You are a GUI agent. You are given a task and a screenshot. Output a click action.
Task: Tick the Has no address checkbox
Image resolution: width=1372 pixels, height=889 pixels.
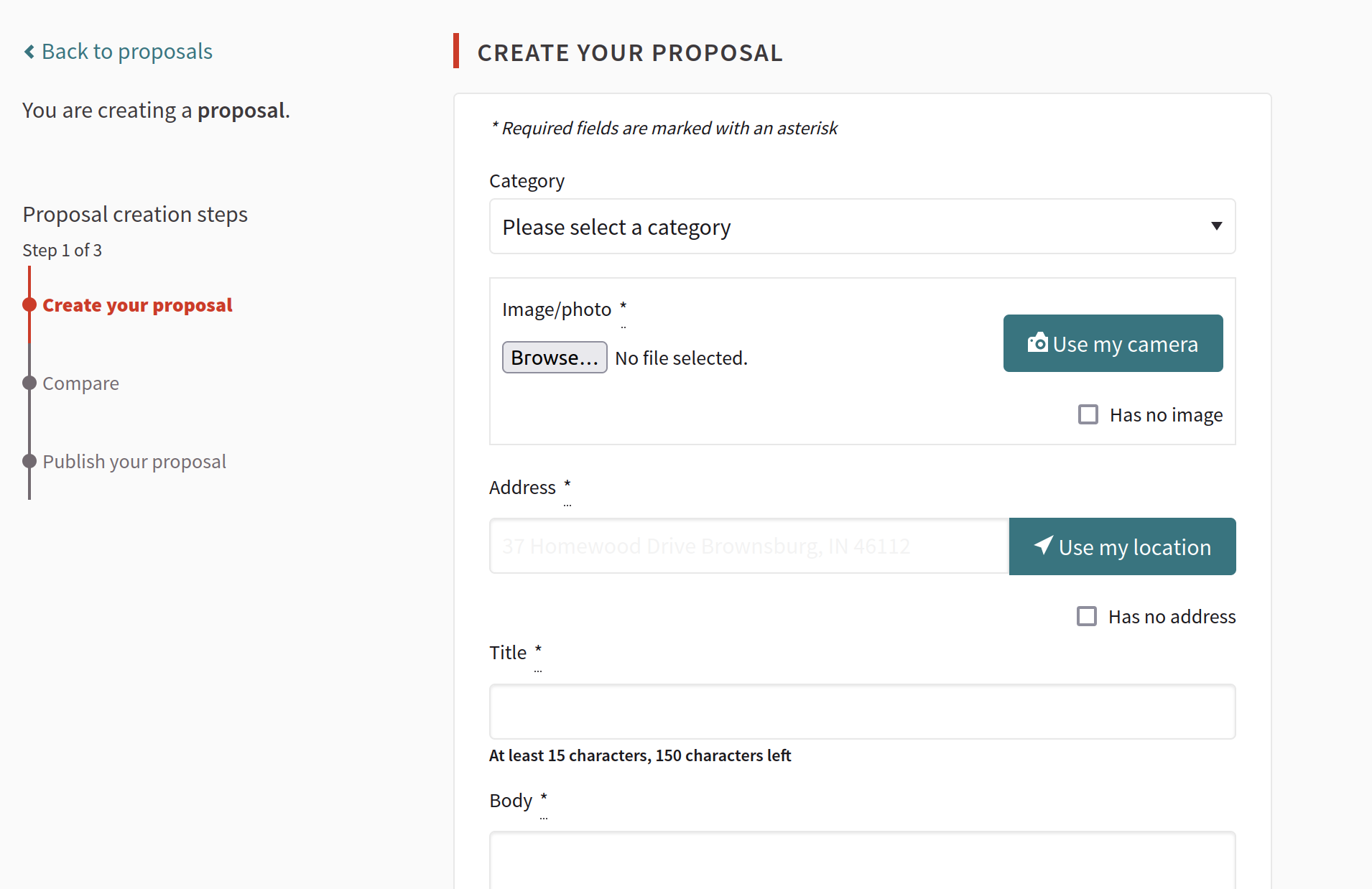pos(1087,616)
